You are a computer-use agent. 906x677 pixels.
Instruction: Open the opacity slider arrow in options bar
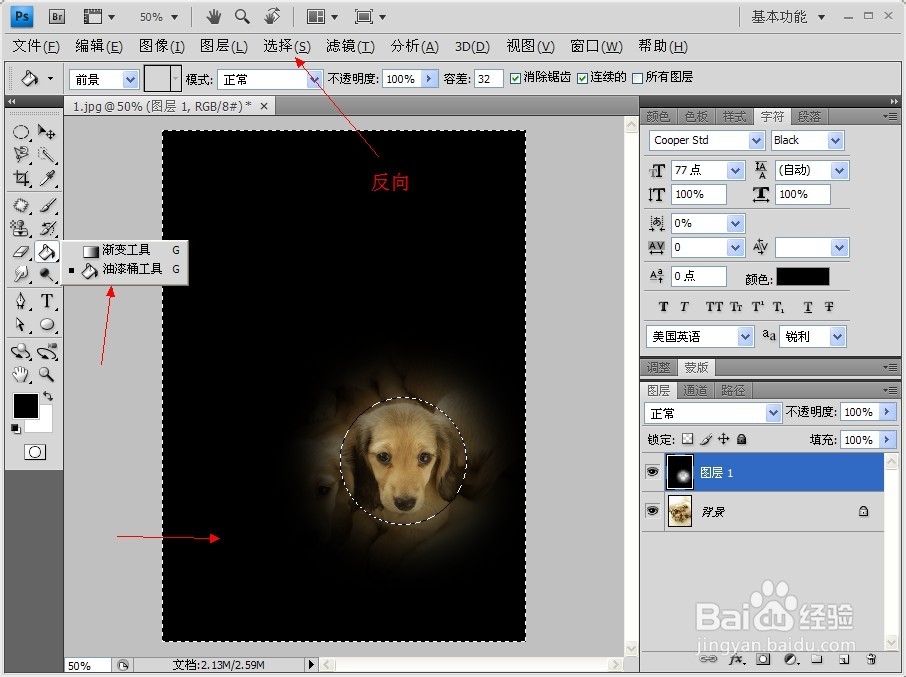[429, 79]
